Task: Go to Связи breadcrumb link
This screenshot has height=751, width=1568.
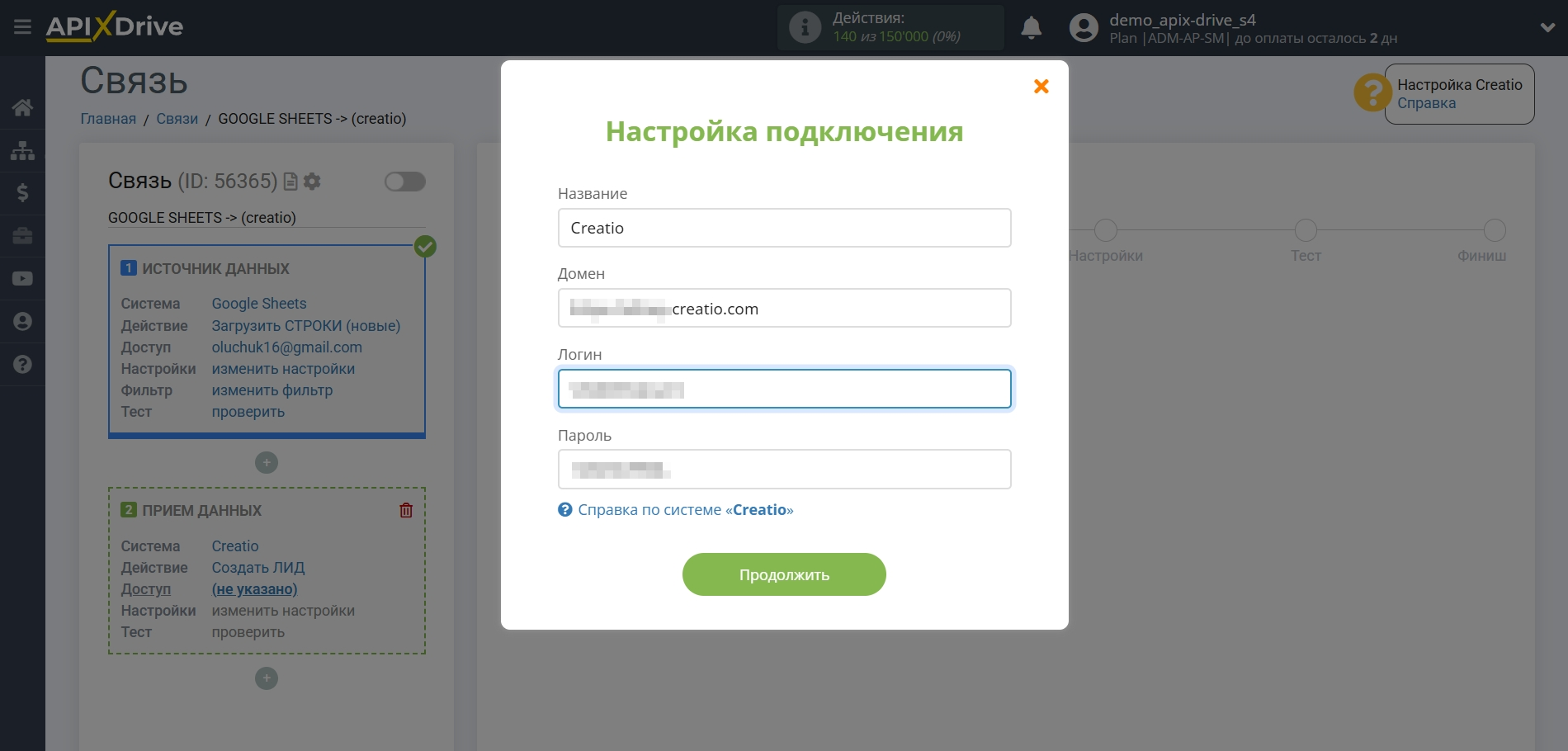Action: pos(177,119)
